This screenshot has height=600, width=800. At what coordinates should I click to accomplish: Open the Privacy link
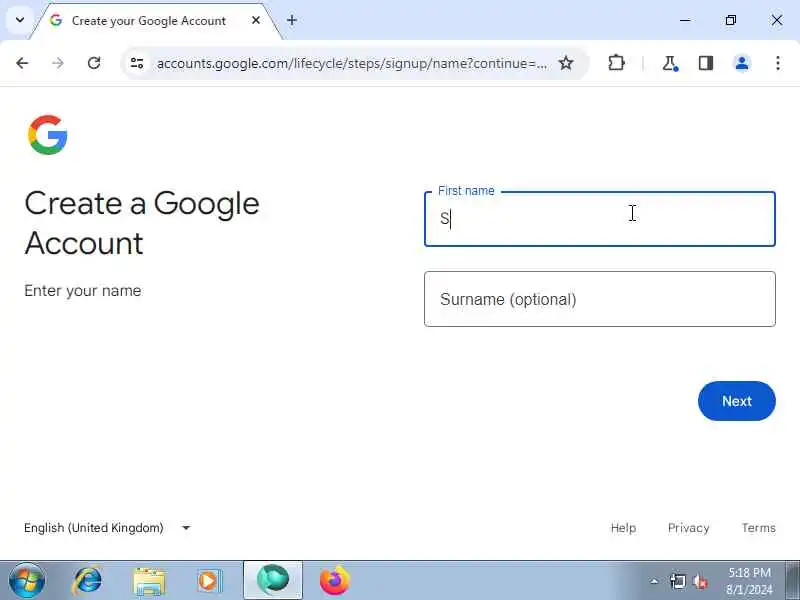(688, 528)
